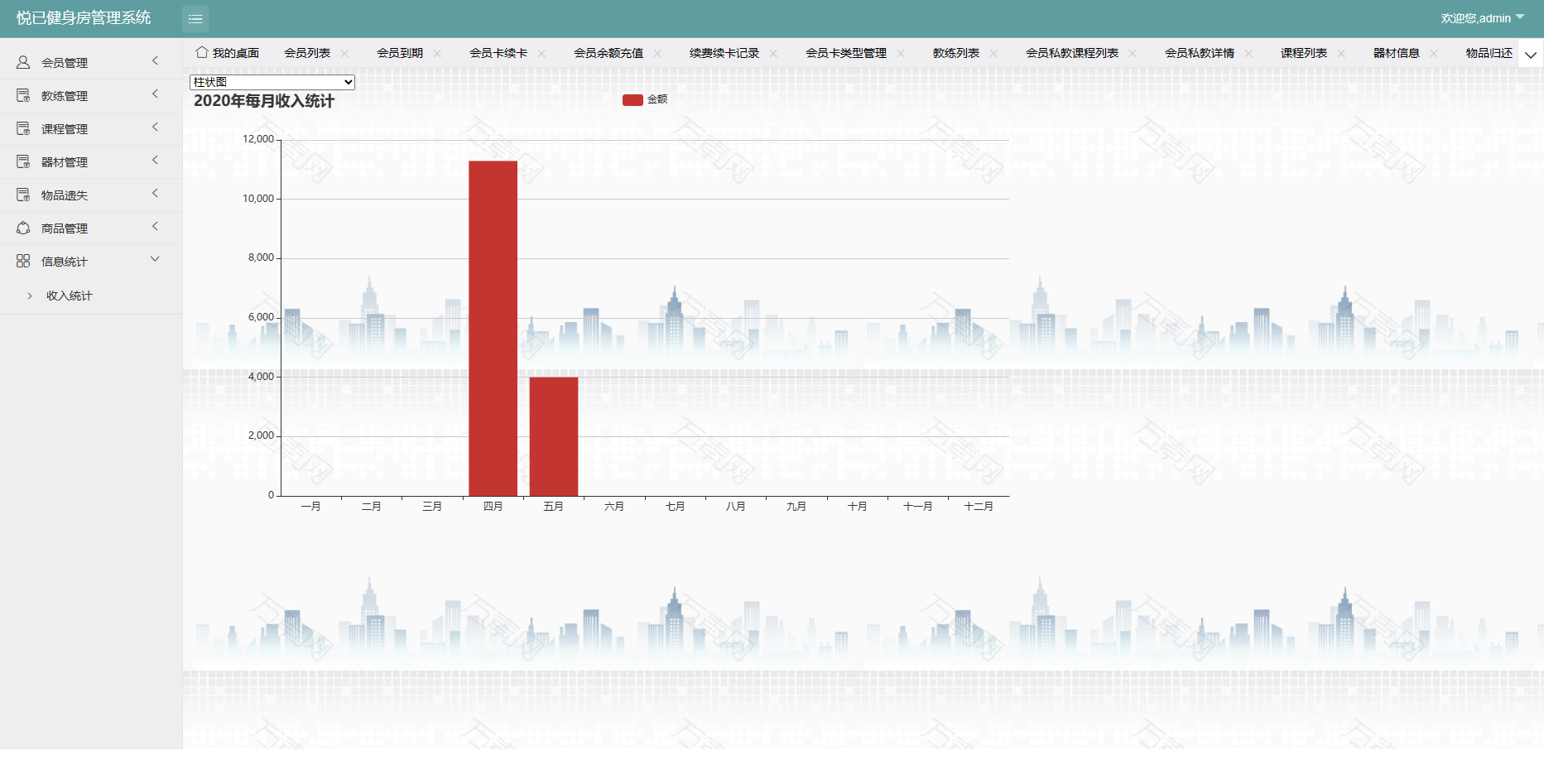Expand the admin user dropdown
The width and height of the screenshot is (1544, 784).
point(1482,18)
